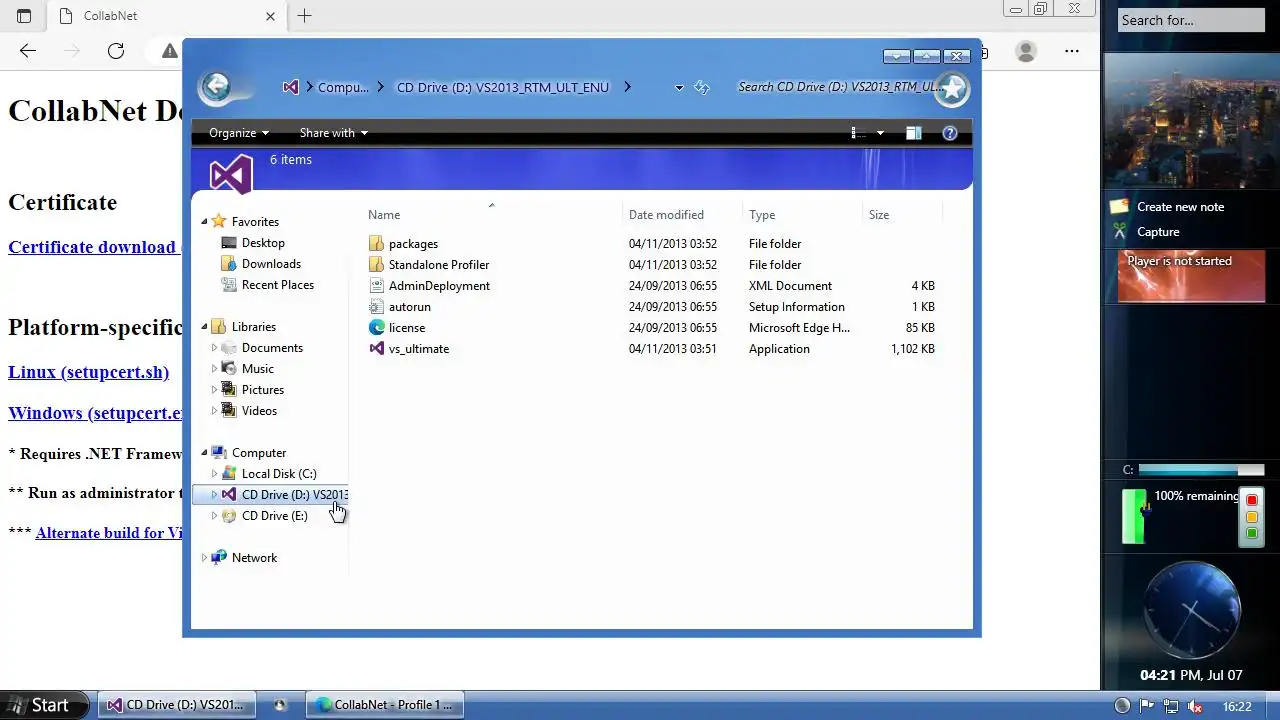Click Compu... breadcrumb in address bar
The width and height of the screenshot is (1280, 720).
click(343, 87)
